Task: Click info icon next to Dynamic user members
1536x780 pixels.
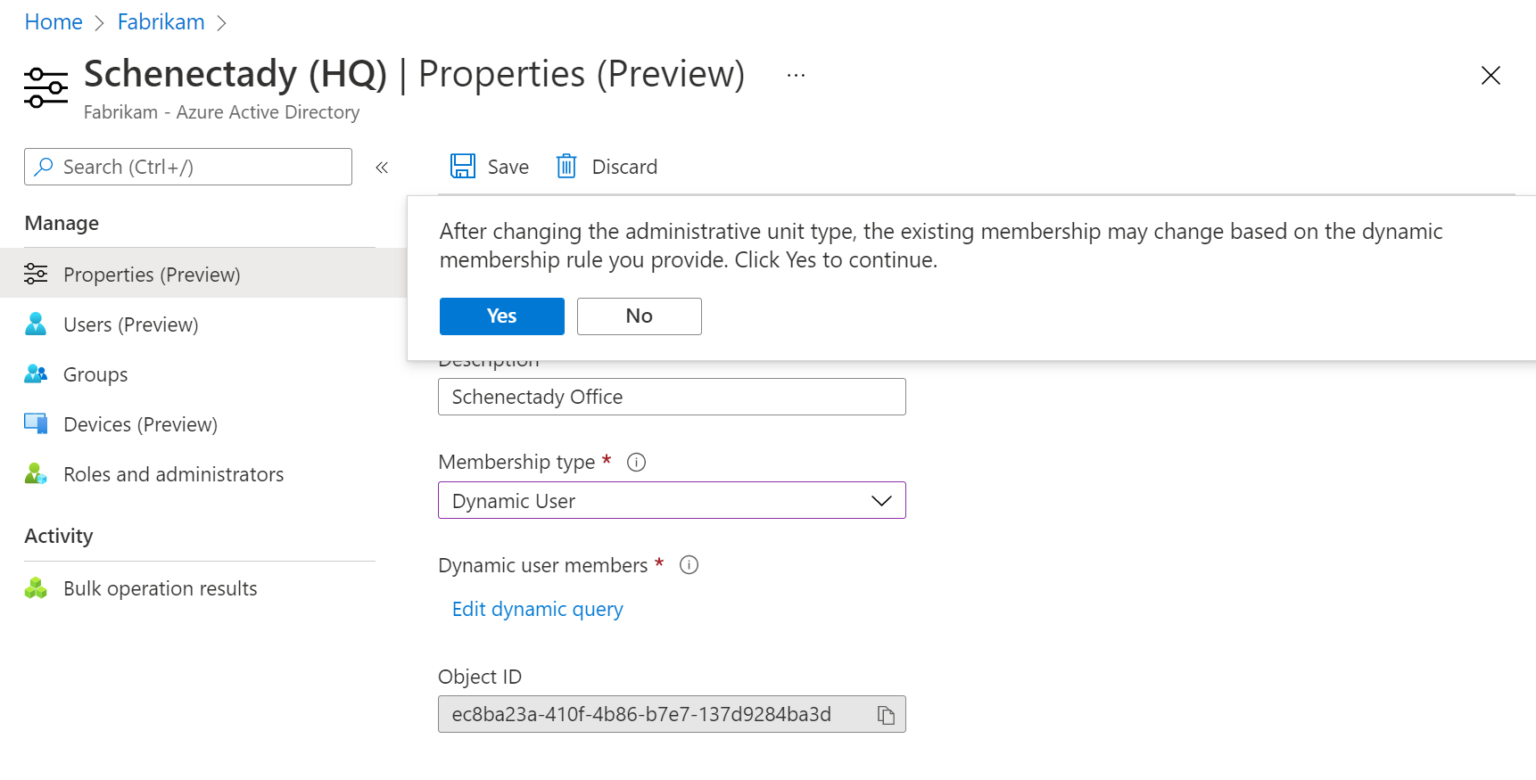Action: [688, 565]
